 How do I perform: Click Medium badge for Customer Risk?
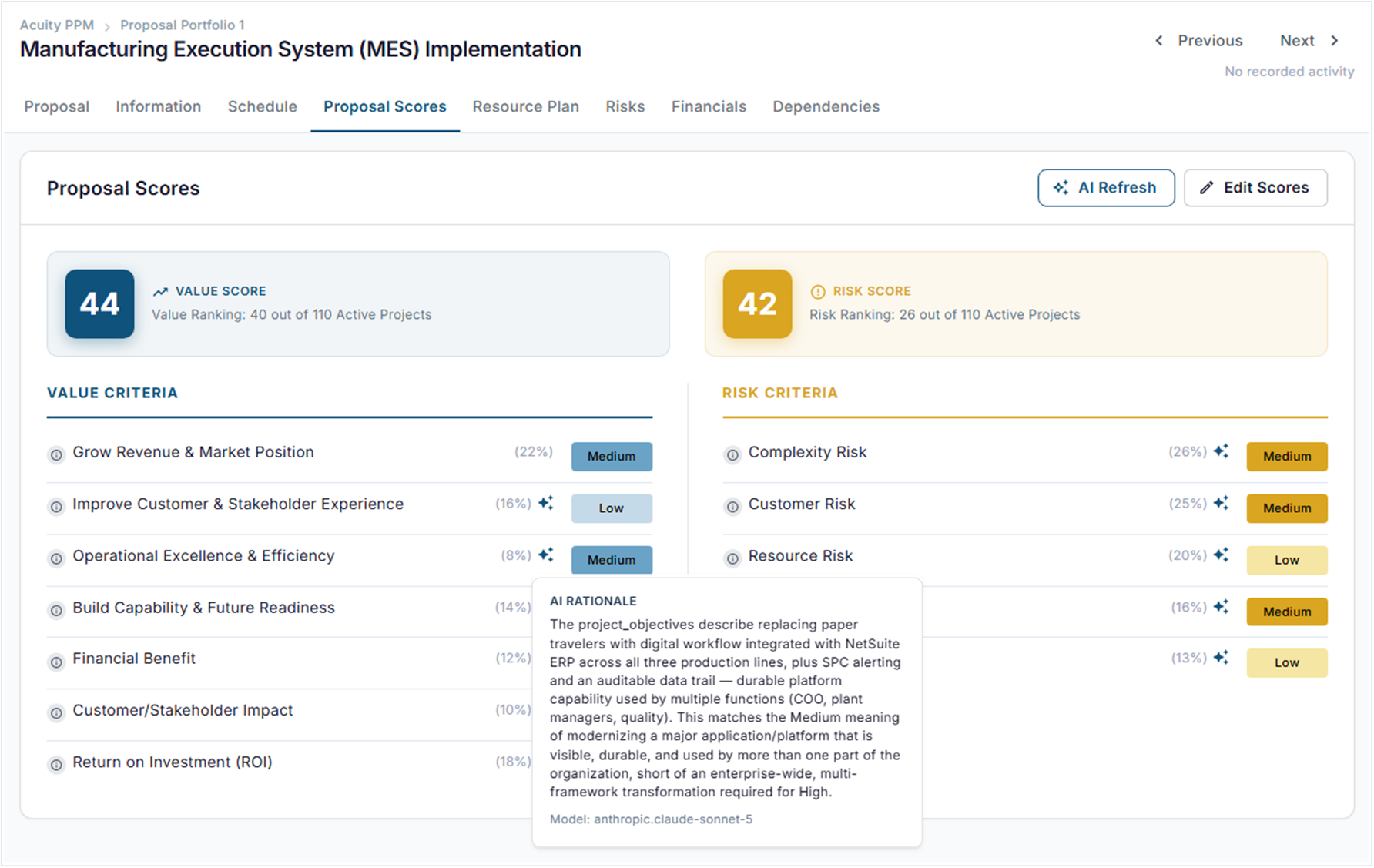(x=1287, y=508)
